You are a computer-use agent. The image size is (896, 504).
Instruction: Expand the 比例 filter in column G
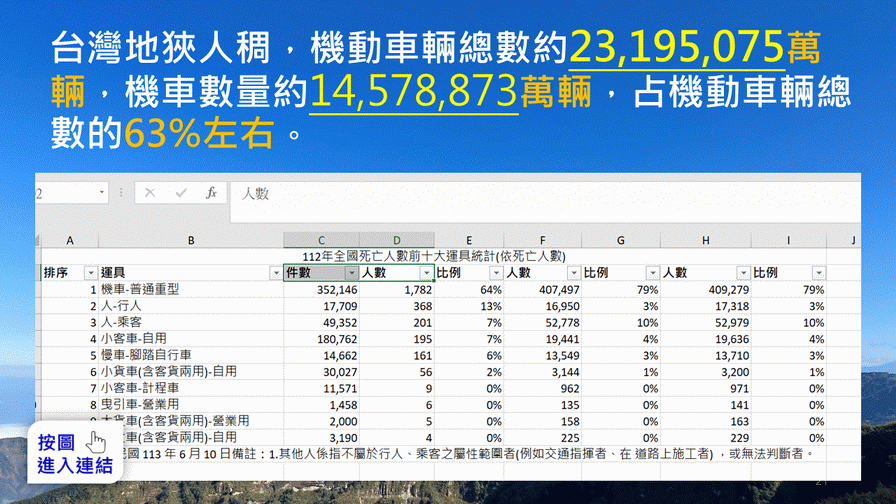pyautogui.click(x=651, y=273)
